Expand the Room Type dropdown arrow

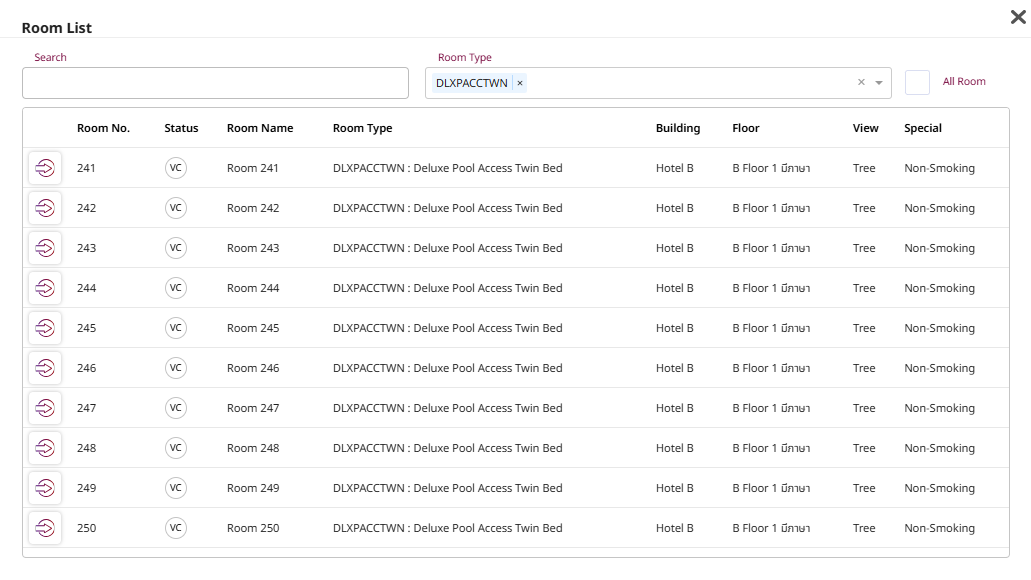point(879,83)
